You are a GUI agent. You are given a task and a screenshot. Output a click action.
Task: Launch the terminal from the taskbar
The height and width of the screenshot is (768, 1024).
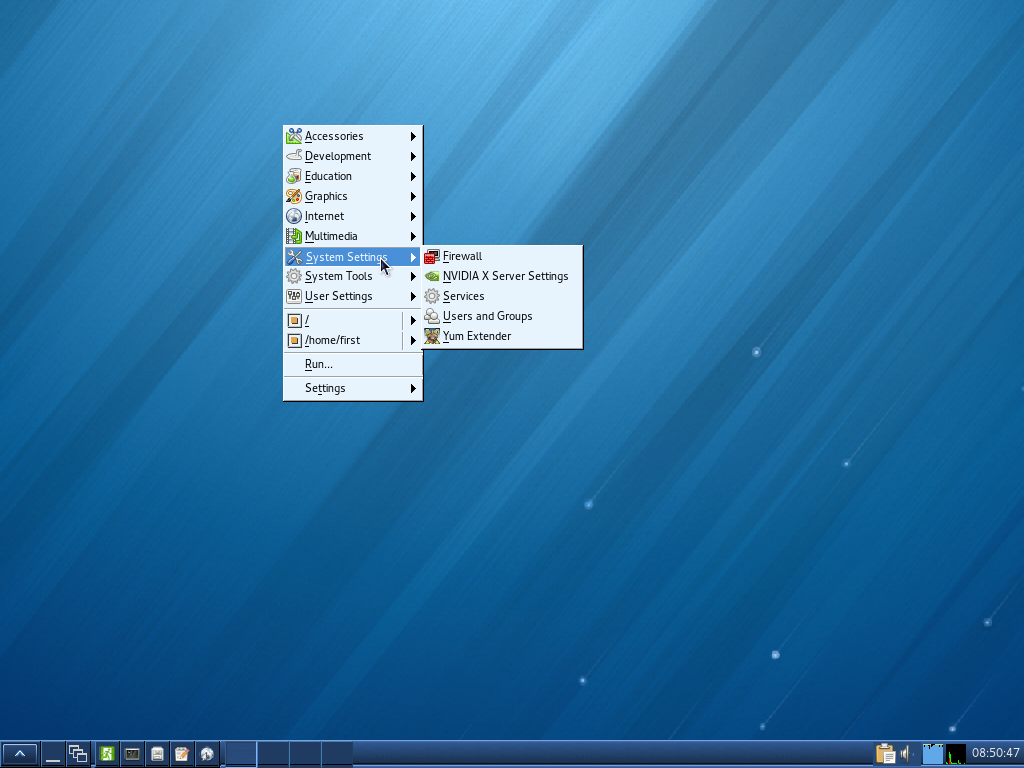pos(133,754)
